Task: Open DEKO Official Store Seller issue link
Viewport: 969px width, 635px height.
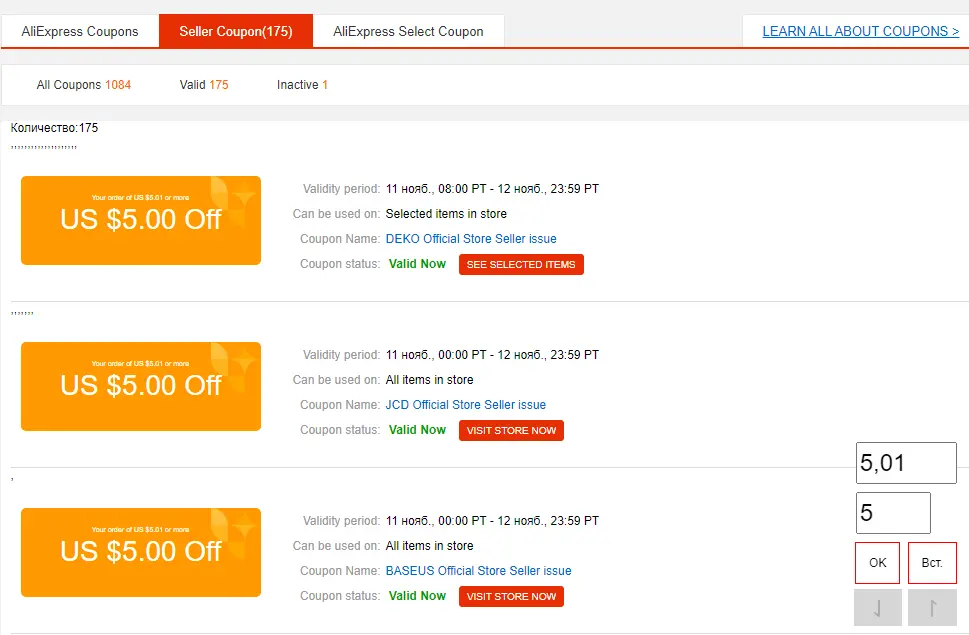Action: pyautogui.click(x=471, y=238)
